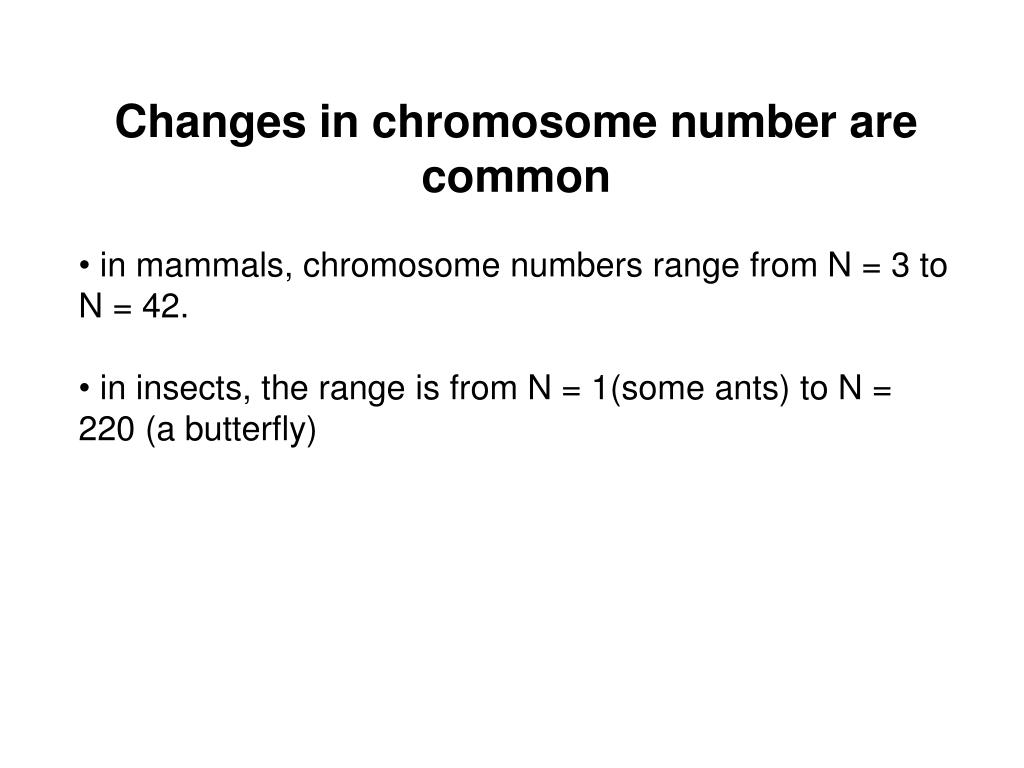This screenshot has height=768, width=1024.
Task: Click the word "in" in the title
Action: point(339,121)
